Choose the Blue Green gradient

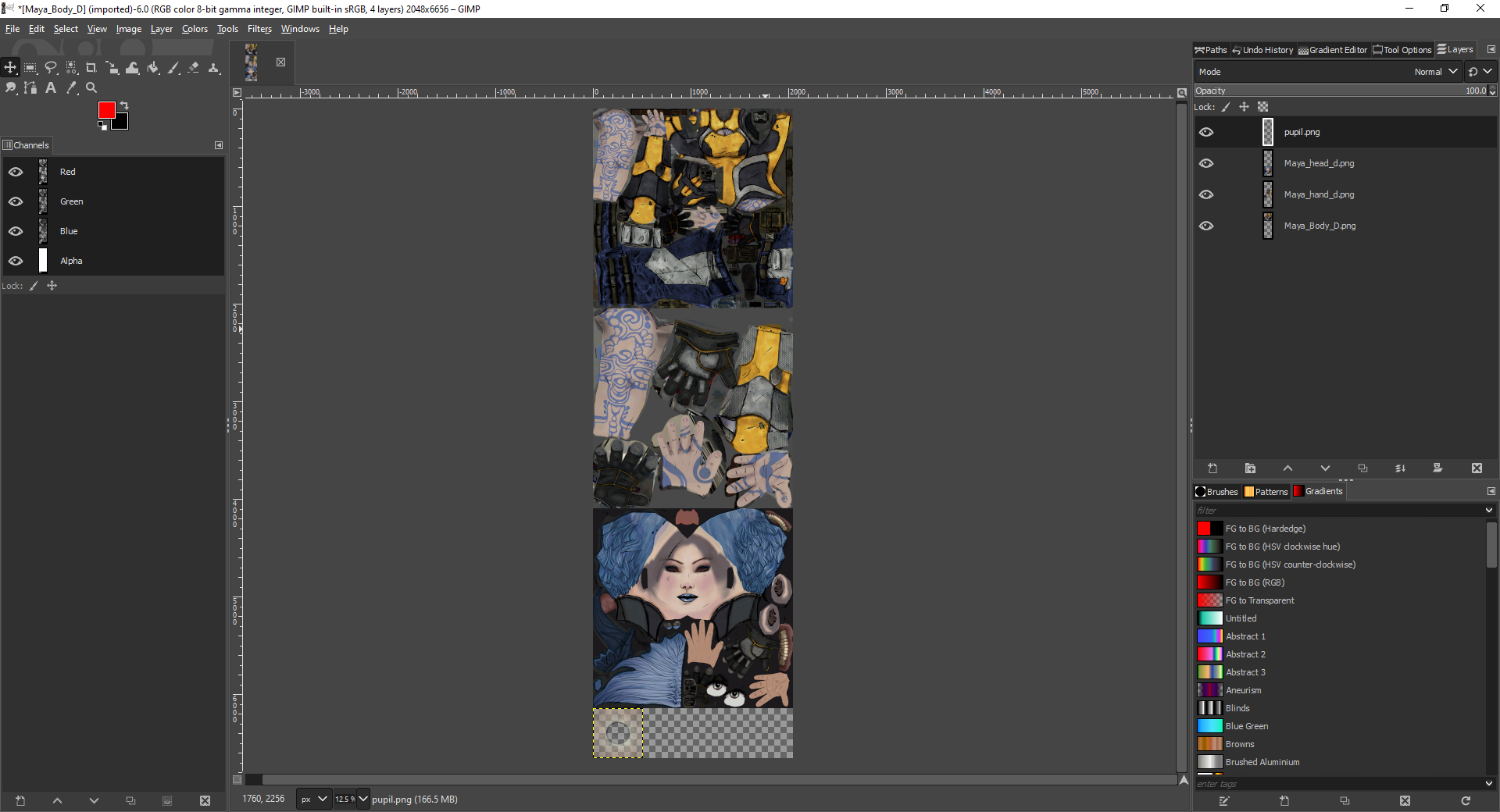[x=1341, y=726]
